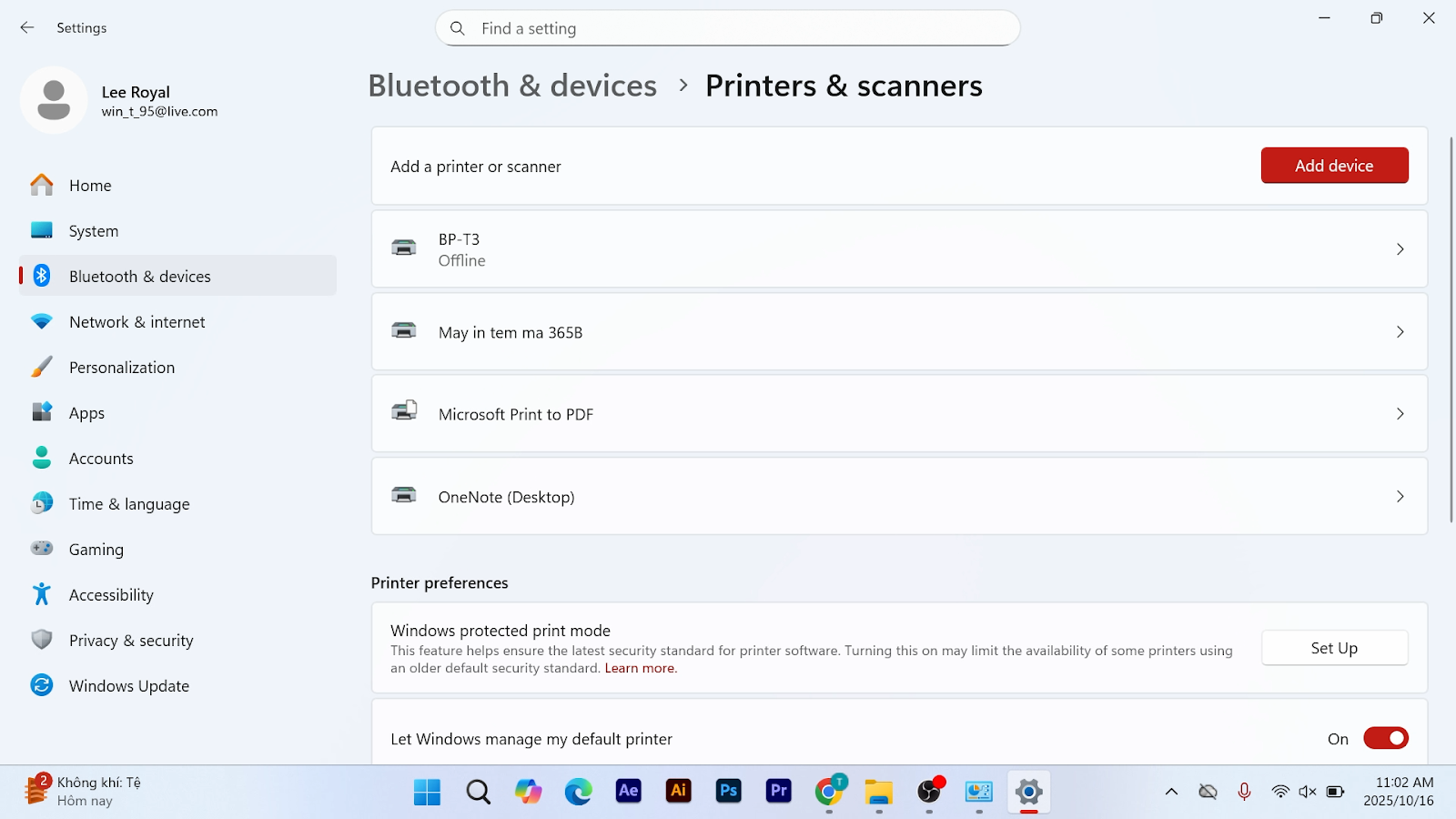The height and width of the screenshot is (819, 1456).
Task: Click the Microsoft Edge taskbar icon
Action: point(578,791)
